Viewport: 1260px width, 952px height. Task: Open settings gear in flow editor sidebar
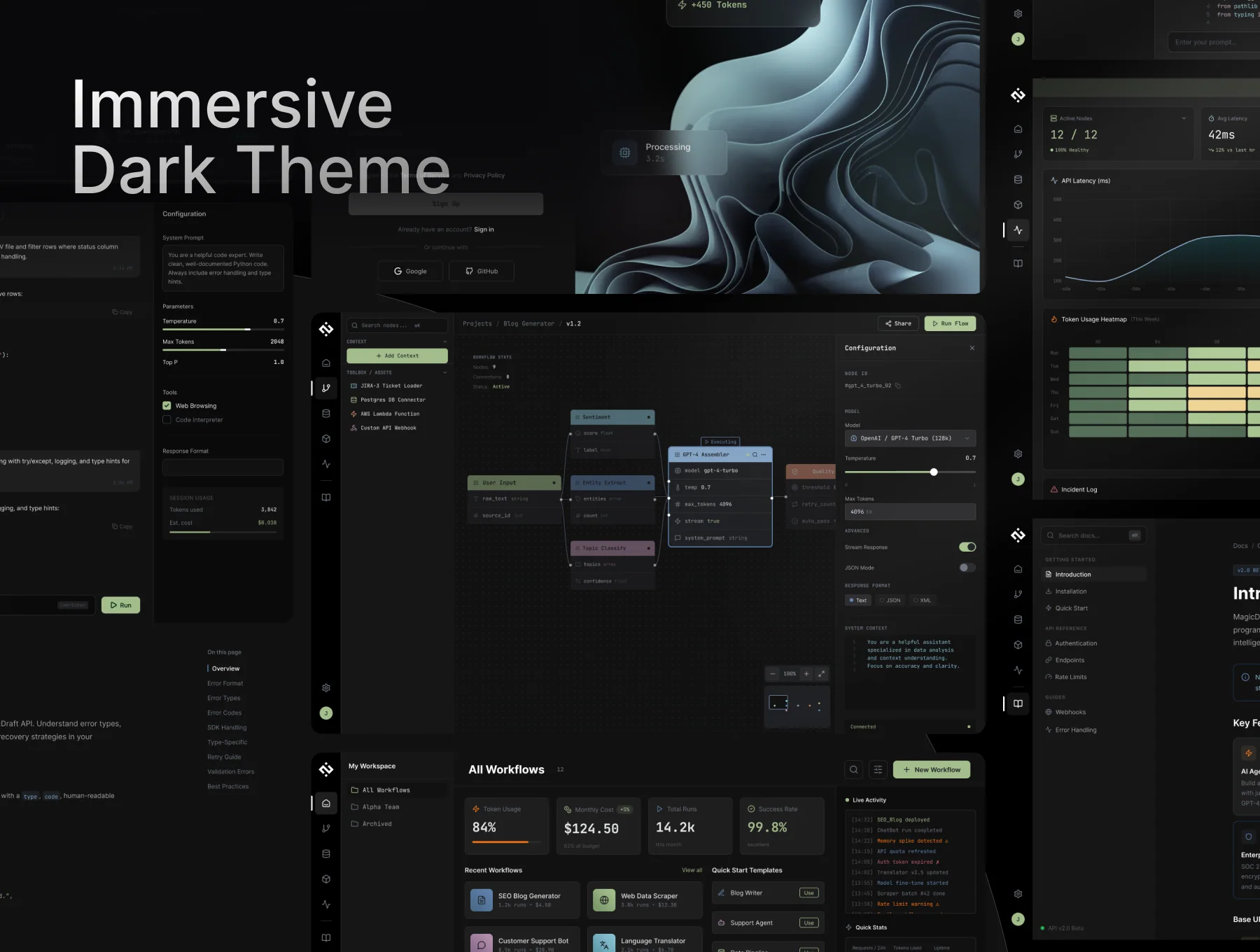pyautogui.click(x=325, y=688)
